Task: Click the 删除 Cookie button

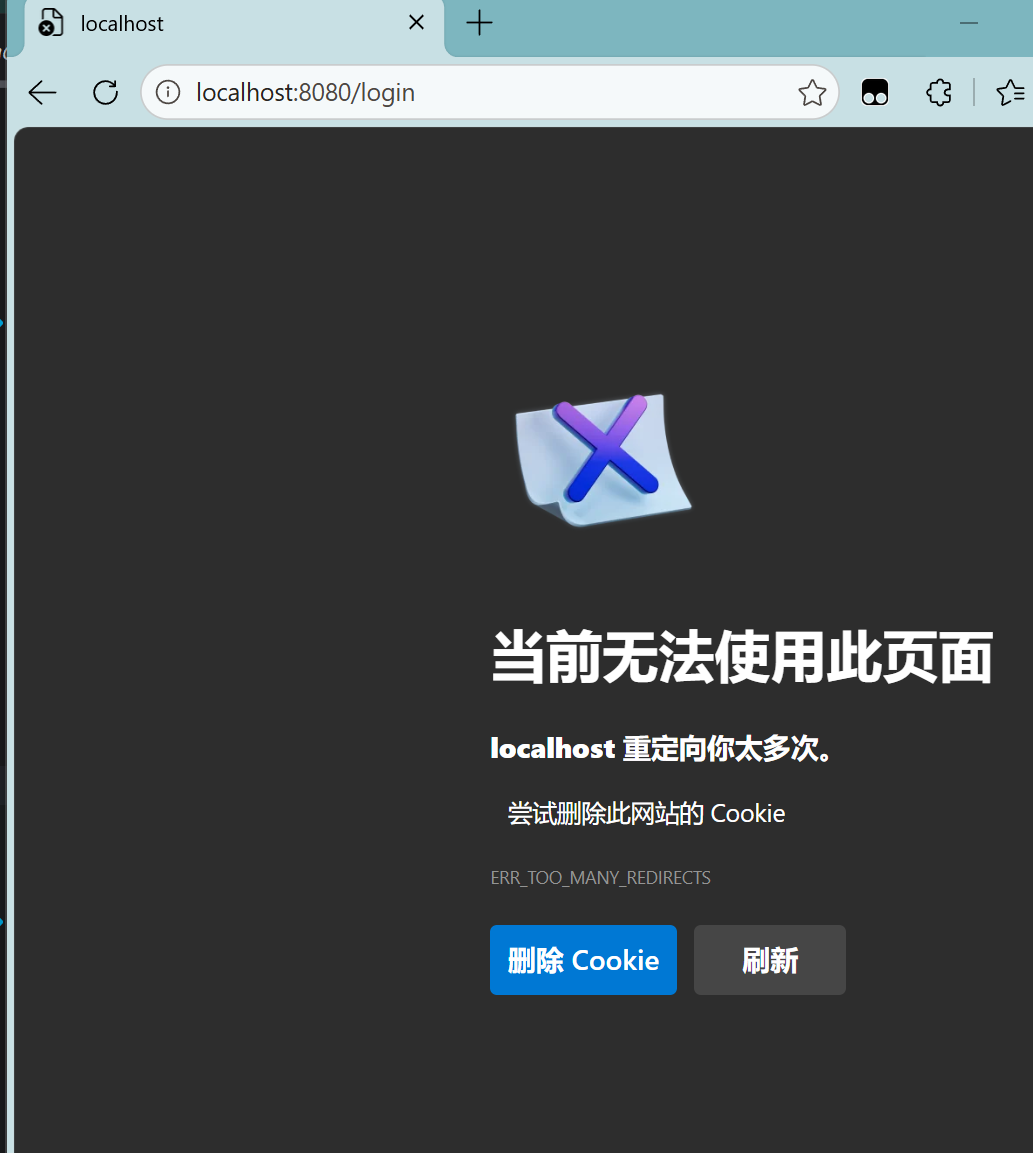Action: (x=583, y=960)
